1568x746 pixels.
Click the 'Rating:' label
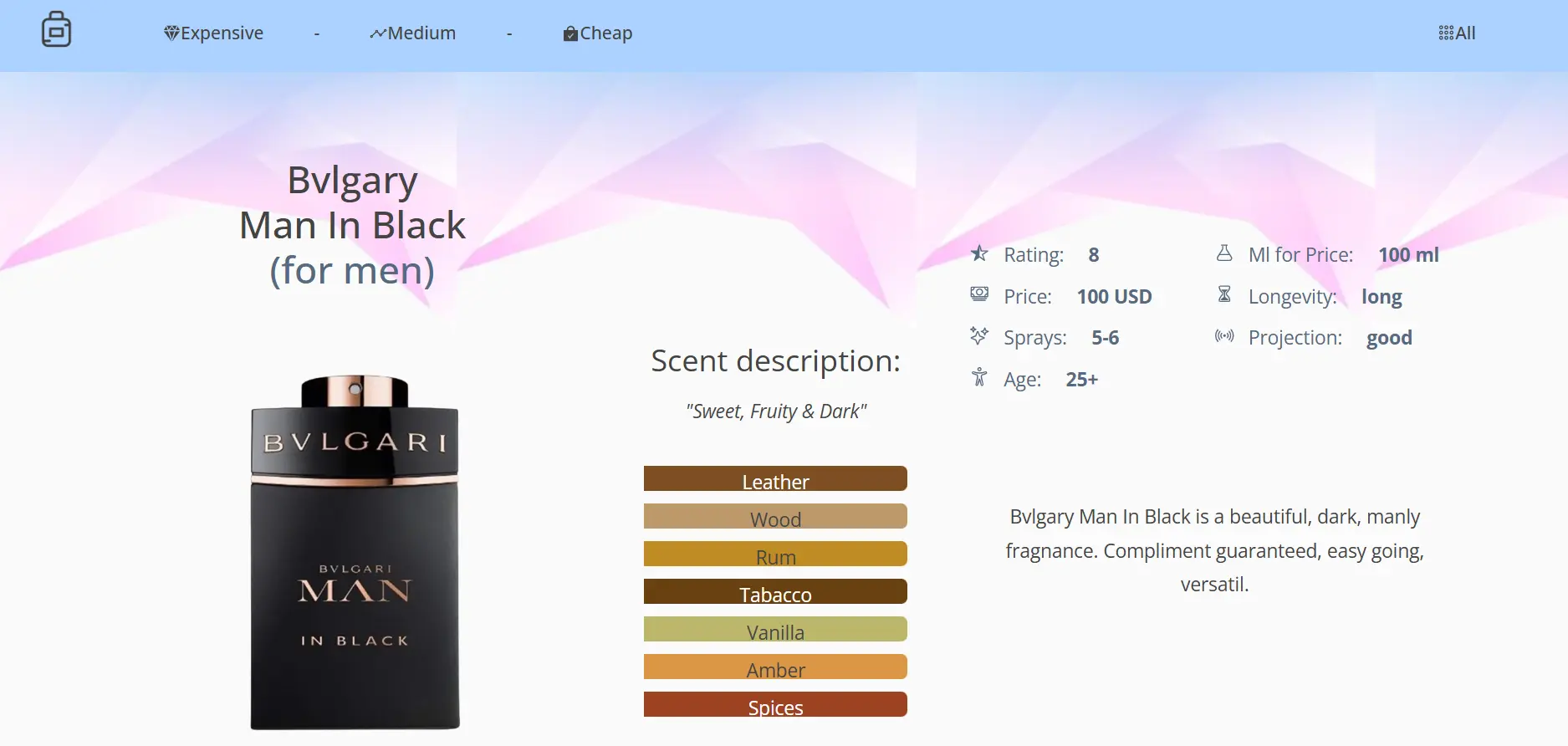click(1034, 255)
